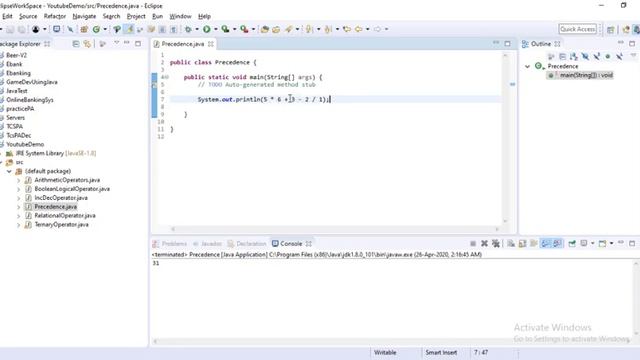Click the Debug bug icon in toolbar
640x360 pixels.
click(x=188, y=29)
